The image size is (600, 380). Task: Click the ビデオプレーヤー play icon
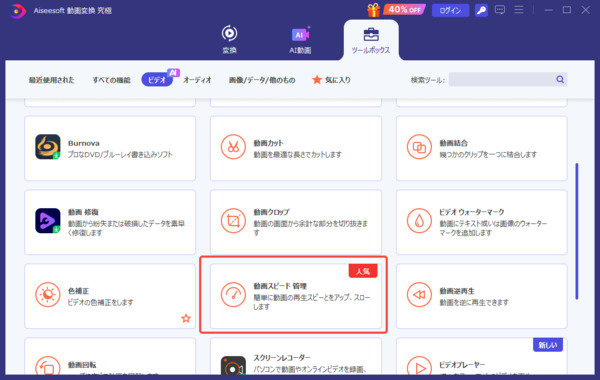pyautogui.click(x=419, y=365)
